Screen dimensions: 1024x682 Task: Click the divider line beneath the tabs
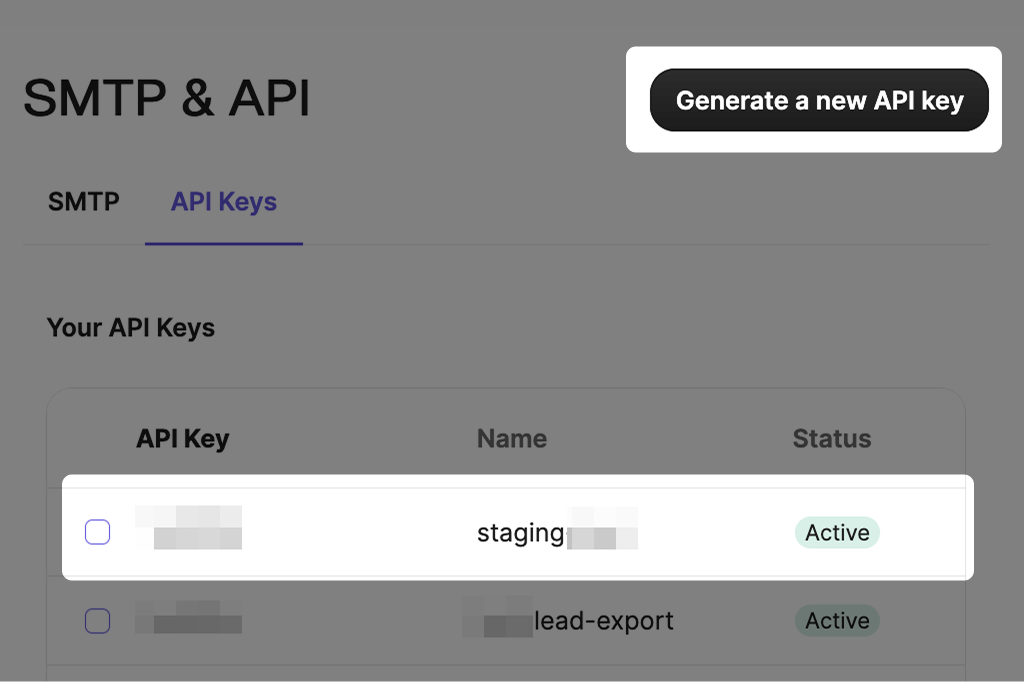(640, 245)
